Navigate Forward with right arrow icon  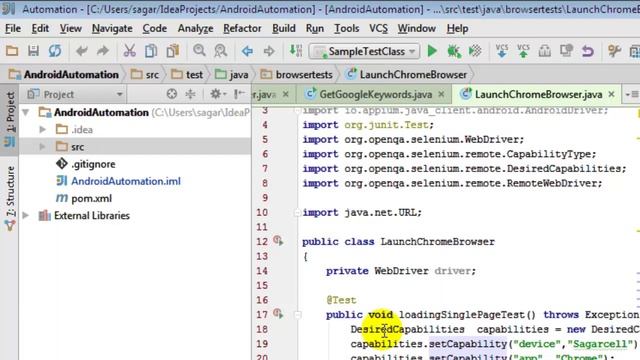coord(269,51)
